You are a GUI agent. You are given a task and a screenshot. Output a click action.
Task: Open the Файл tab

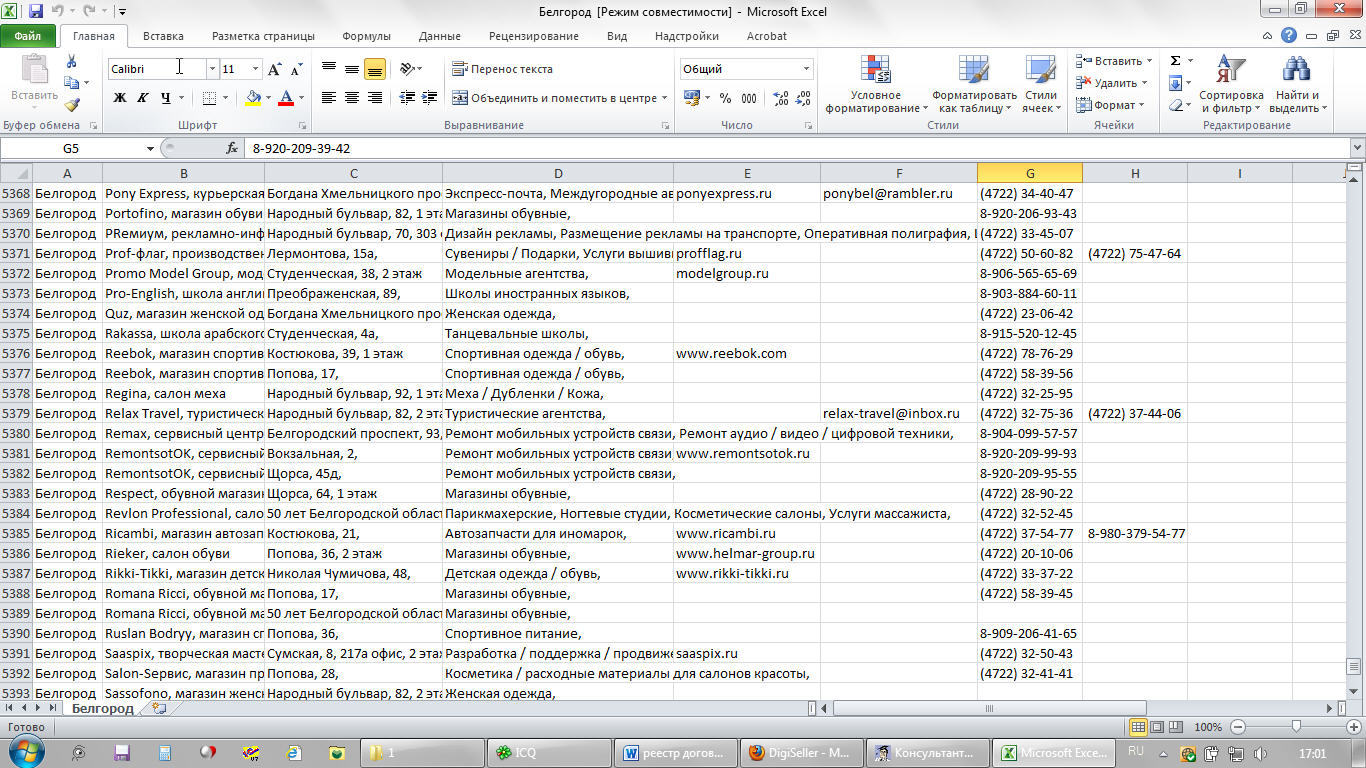(28, 36)
